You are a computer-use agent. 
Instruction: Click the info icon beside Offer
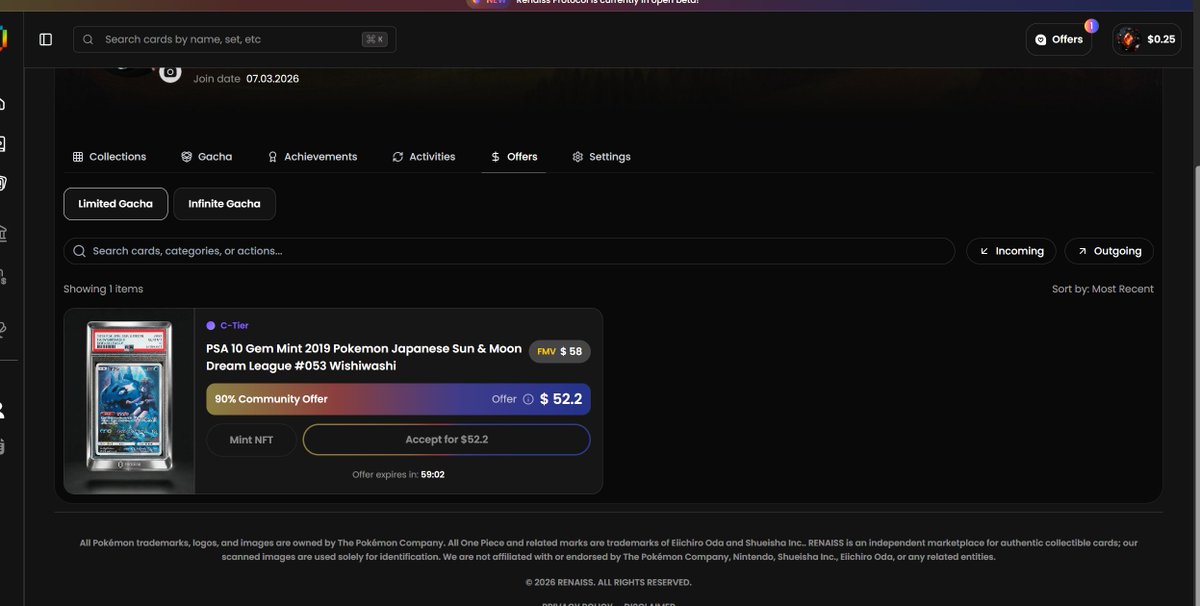(528, 399)
